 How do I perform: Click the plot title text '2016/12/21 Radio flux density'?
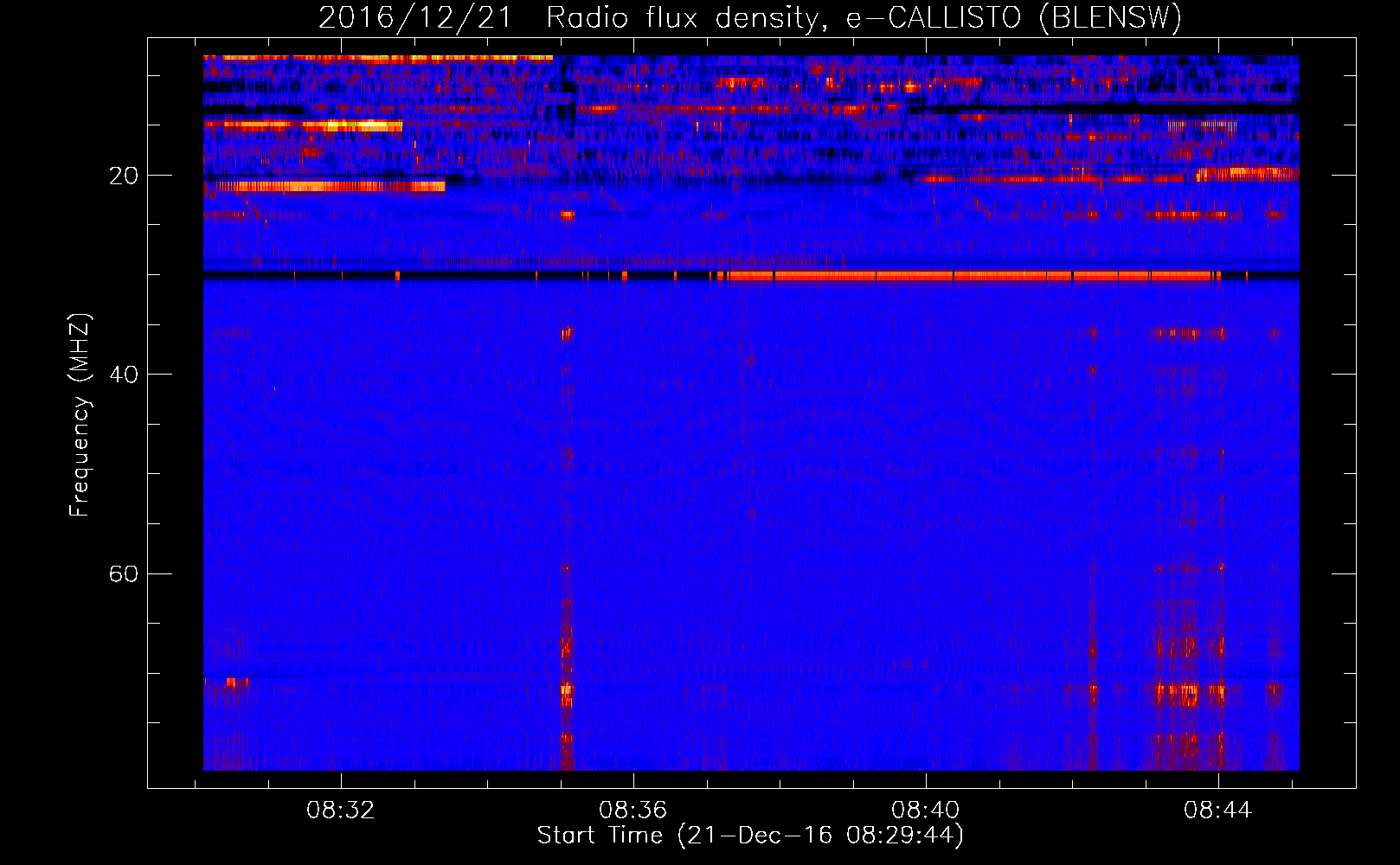pos(568,17)
